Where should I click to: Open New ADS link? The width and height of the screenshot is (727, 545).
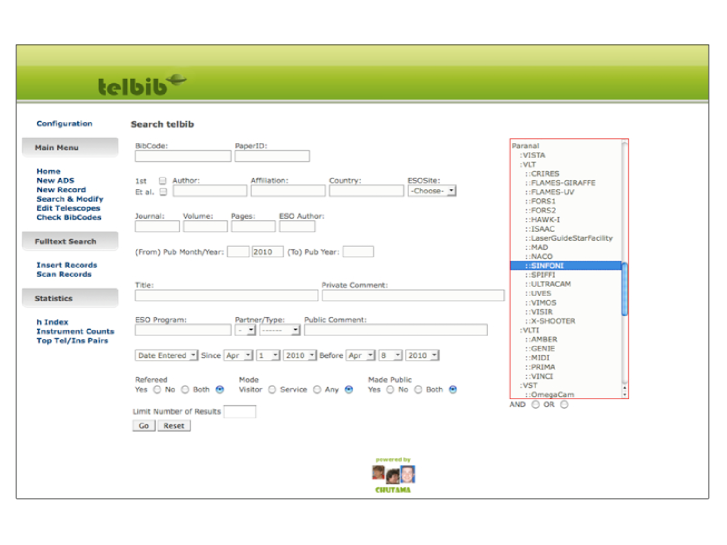(x=55, y=180)
